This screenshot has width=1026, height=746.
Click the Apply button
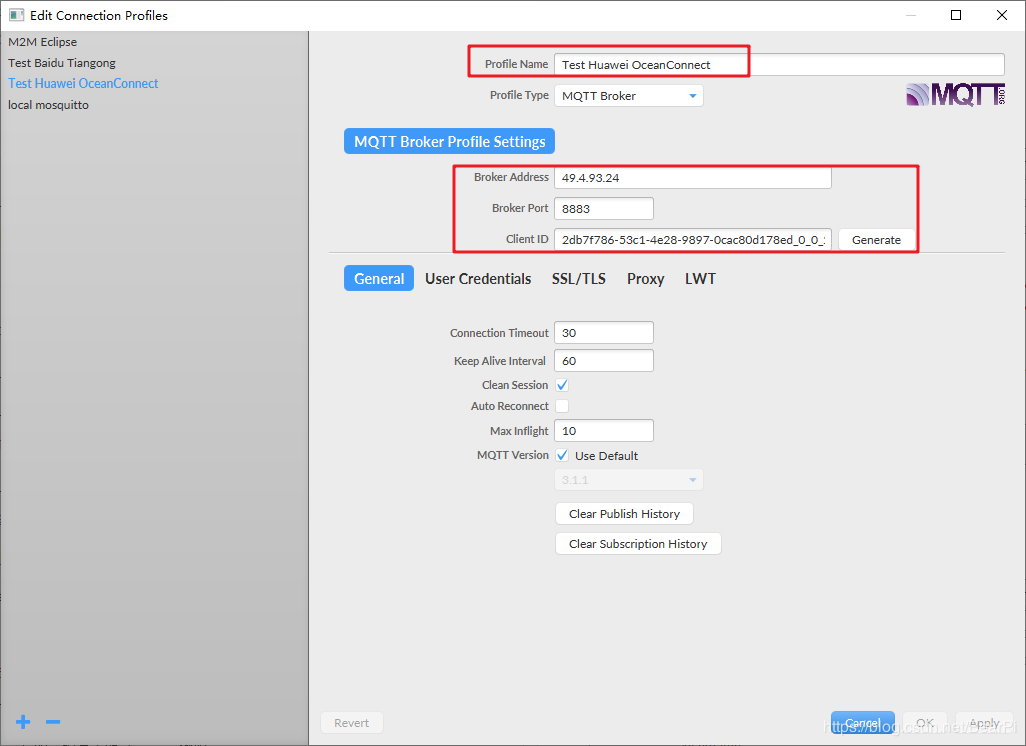click(x=984, y=723)
